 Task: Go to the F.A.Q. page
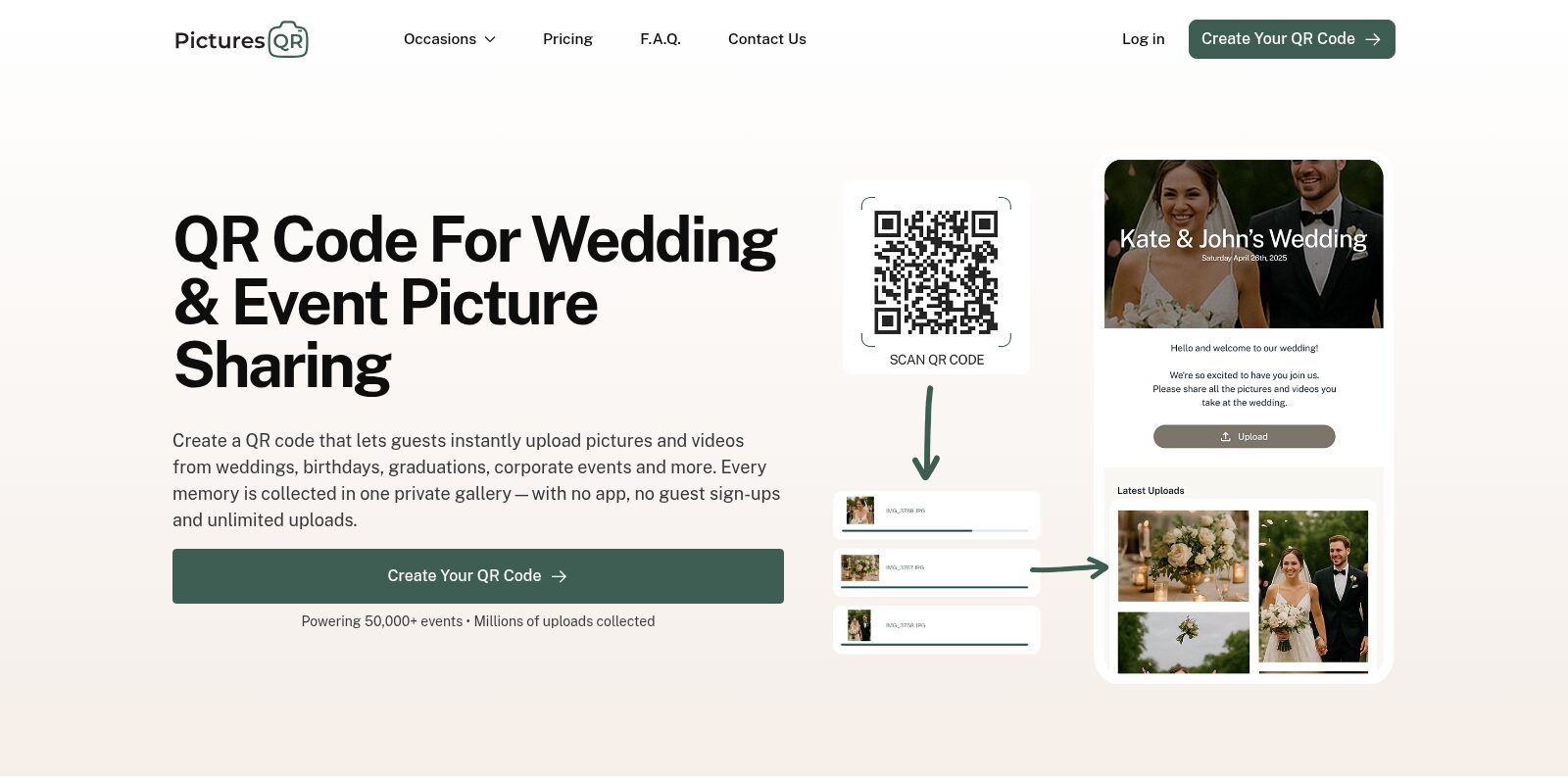[661, 39]
